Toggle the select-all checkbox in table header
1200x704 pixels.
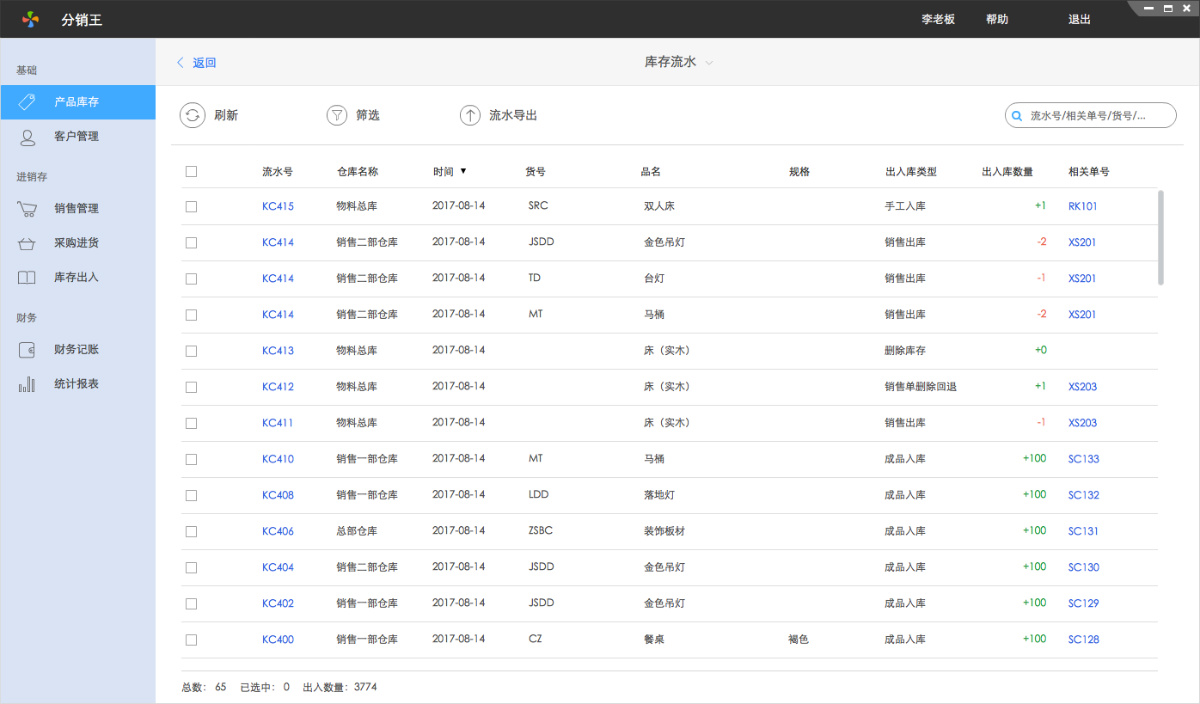pos(191,171)
